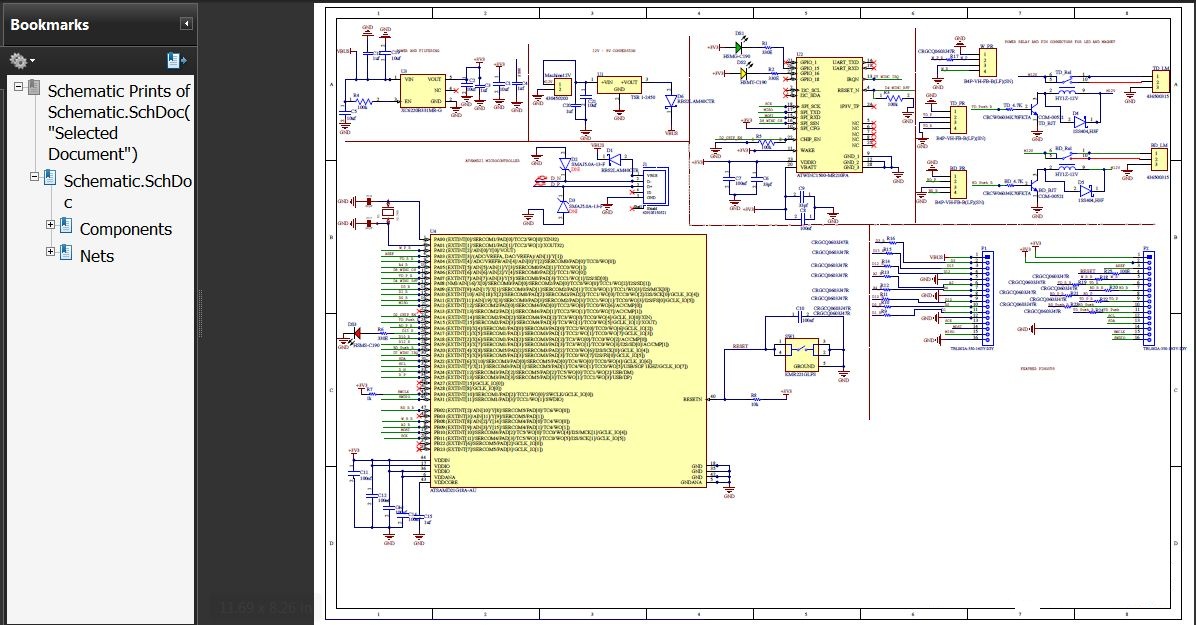Collapse the Schematic.SchDoc bookmark node
The height and width of the screenshot is (625, 1196).
point(34,176)
